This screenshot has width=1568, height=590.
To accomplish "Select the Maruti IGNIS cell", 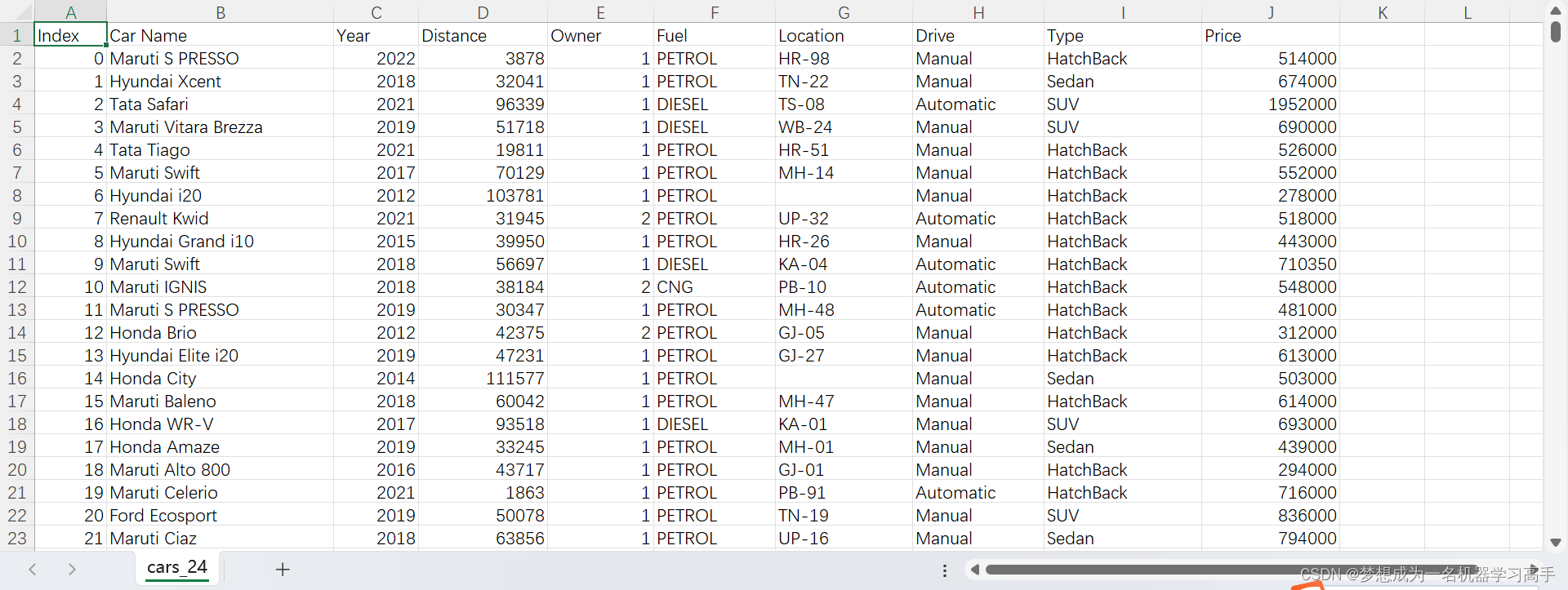I will [x=220, y=287].
